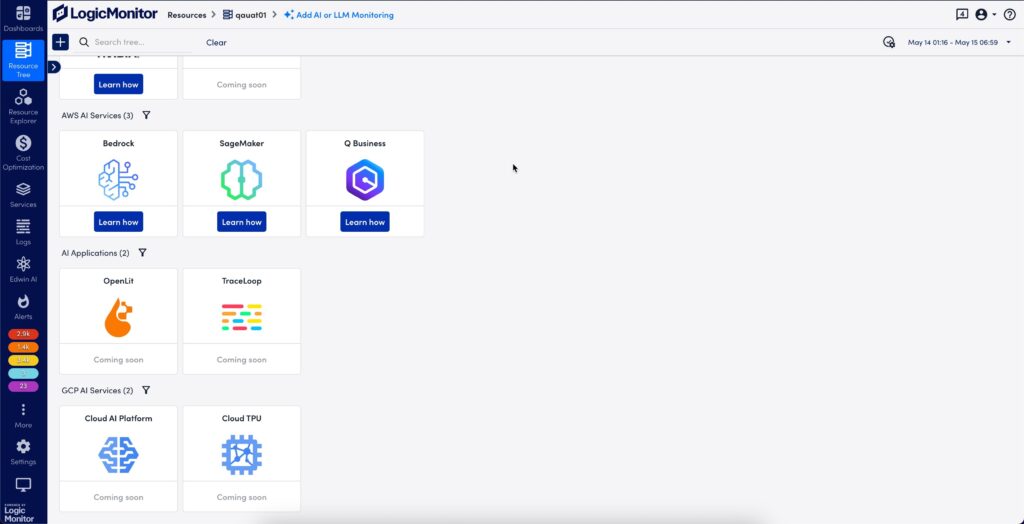
Task: Open Logs from sidebar
Action: (23, 232)
